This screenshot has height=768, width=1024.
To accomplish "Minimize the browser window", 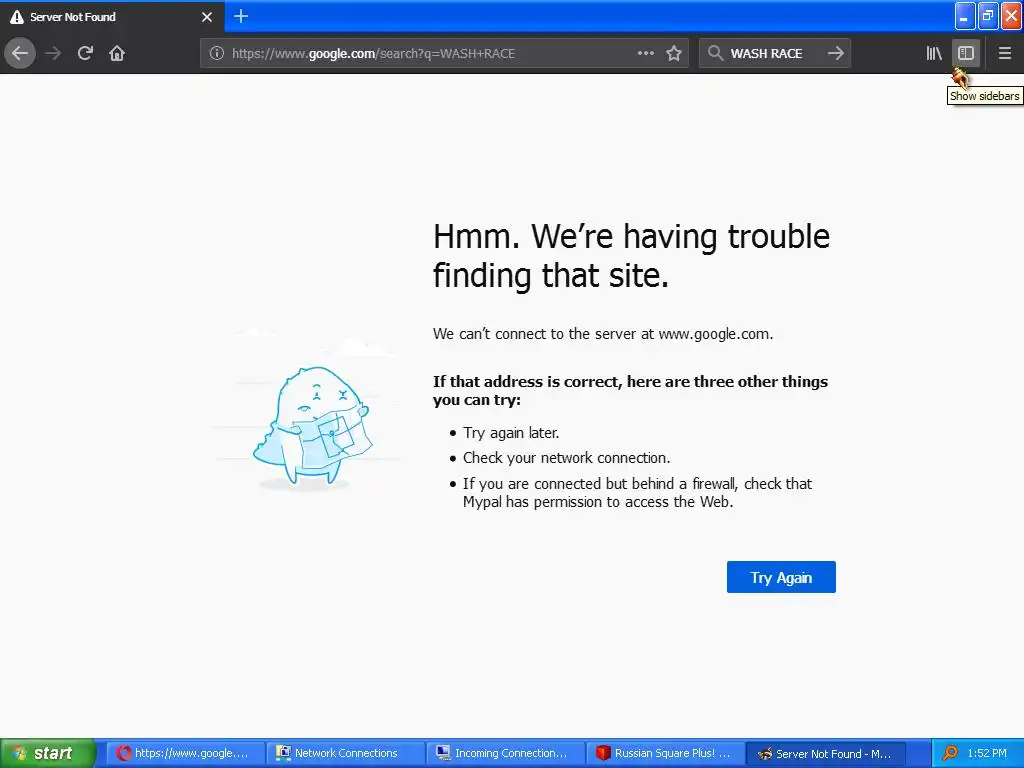I will 965,16.
